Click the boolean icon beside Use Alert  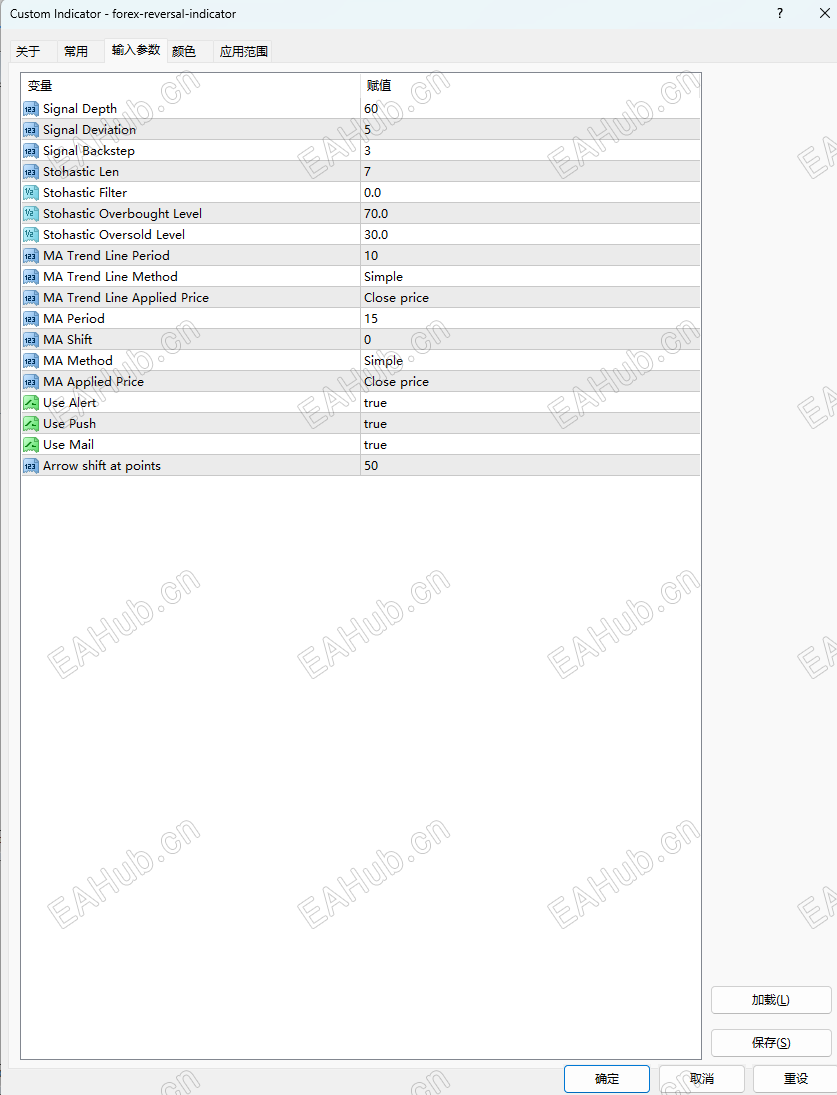31,402
